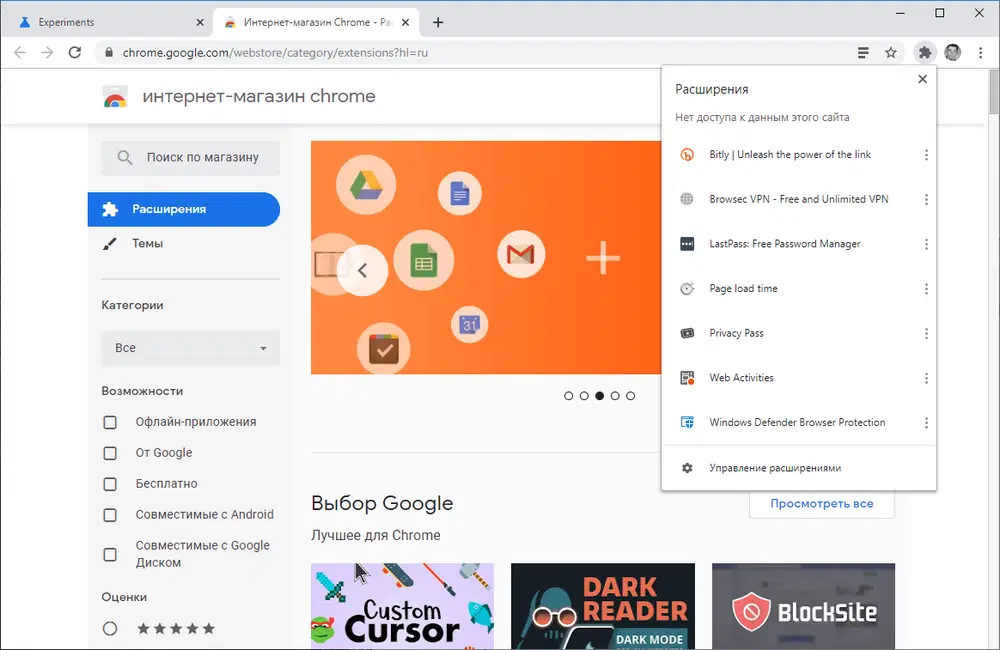Click the Google Calendar icon in banner
1000x650 pixels.
(x=470, y=324)
